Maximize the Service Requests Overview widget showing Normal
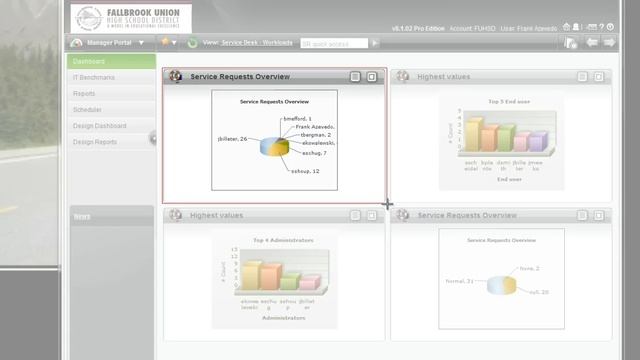640x360 pixels. [x=599, y=215]
